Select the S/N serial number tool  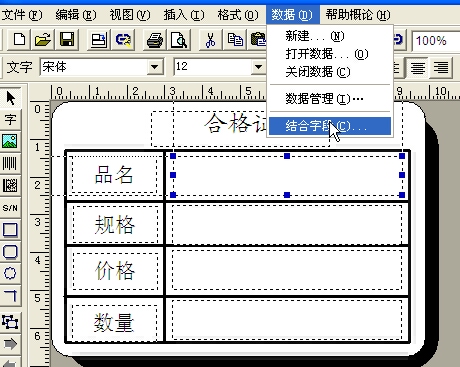click(10, 208)
